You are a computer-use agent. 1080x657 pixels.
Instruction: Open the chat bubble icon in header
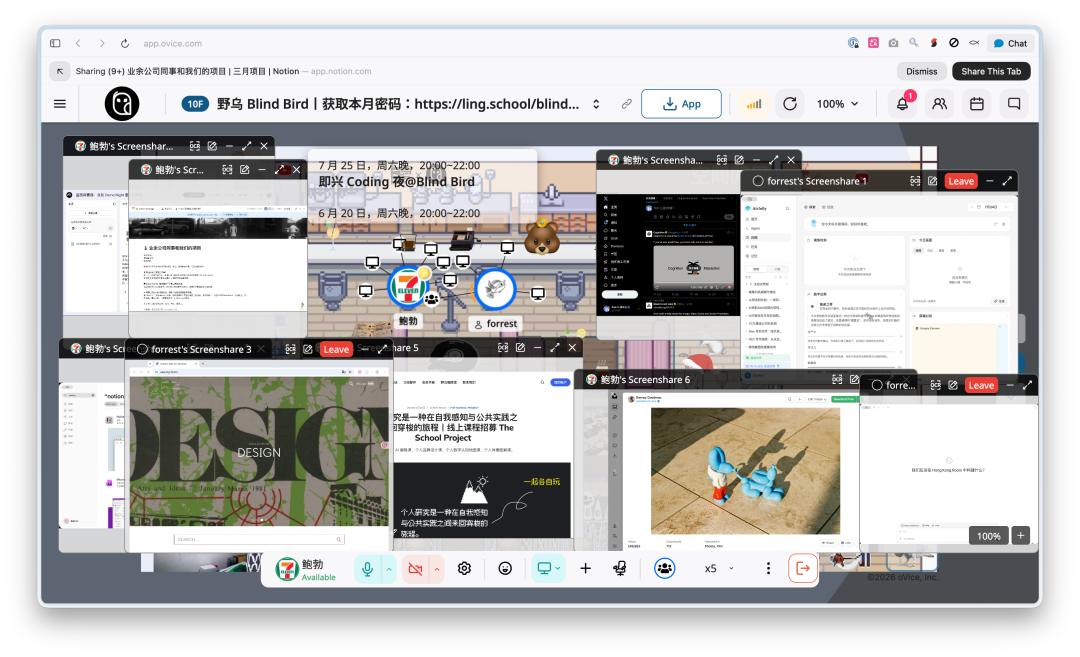tap(1014, 104)
